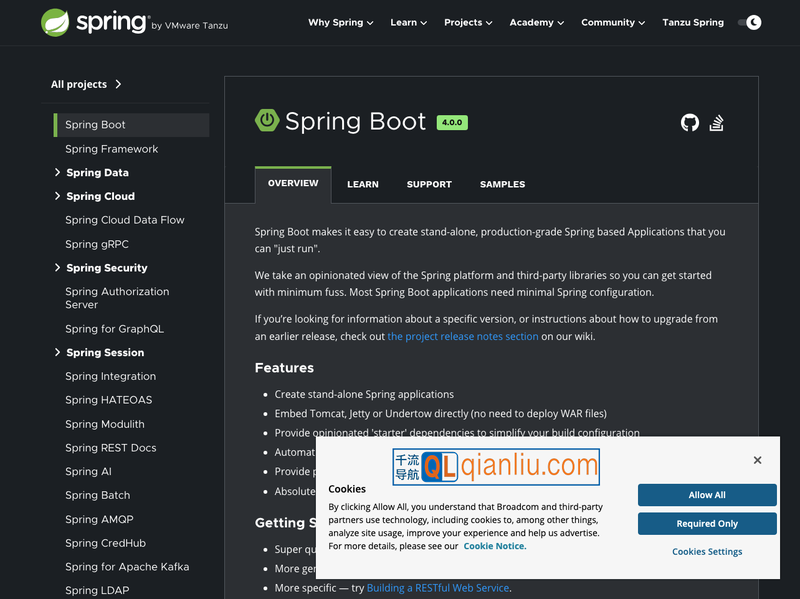Open the Projects navigation dropdown

[x=467, y=22]
